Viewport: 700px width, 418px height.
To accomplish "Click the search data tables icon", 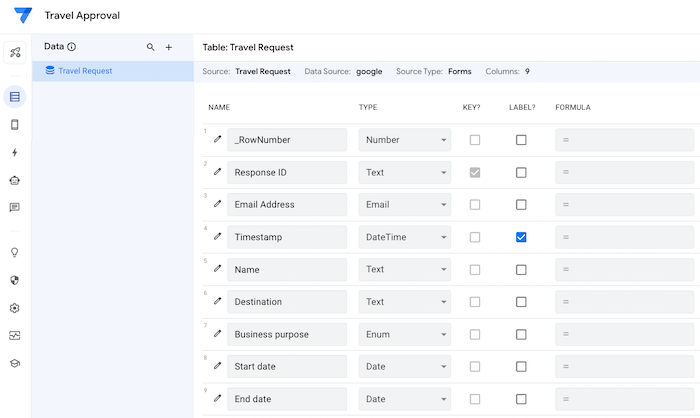I will coord(151,47).
